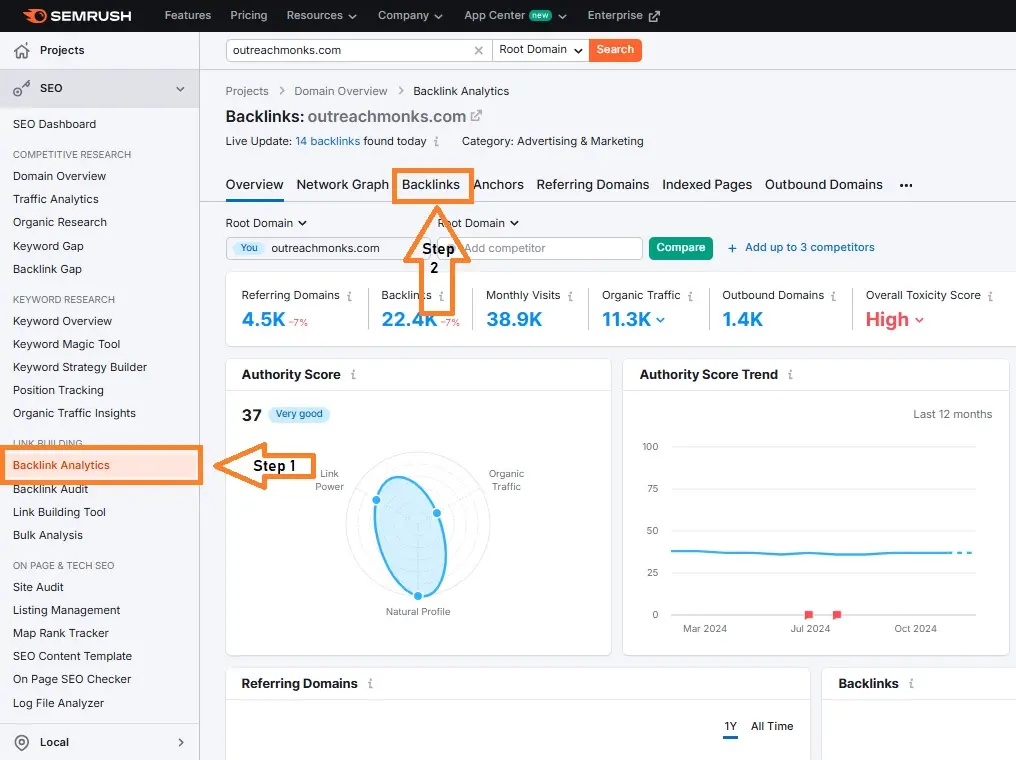Click Referring Domains 4.5K value
1016x760 pixels.
[264, 319]
